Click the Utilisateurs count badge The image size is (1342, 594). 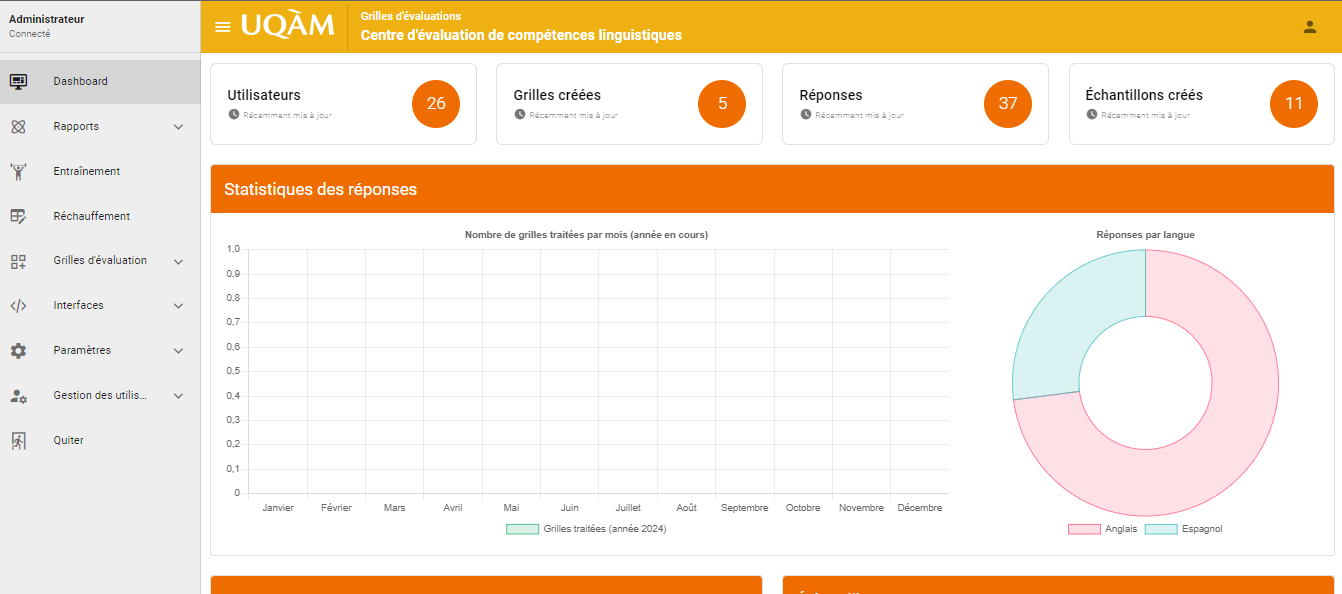[436, 103]
